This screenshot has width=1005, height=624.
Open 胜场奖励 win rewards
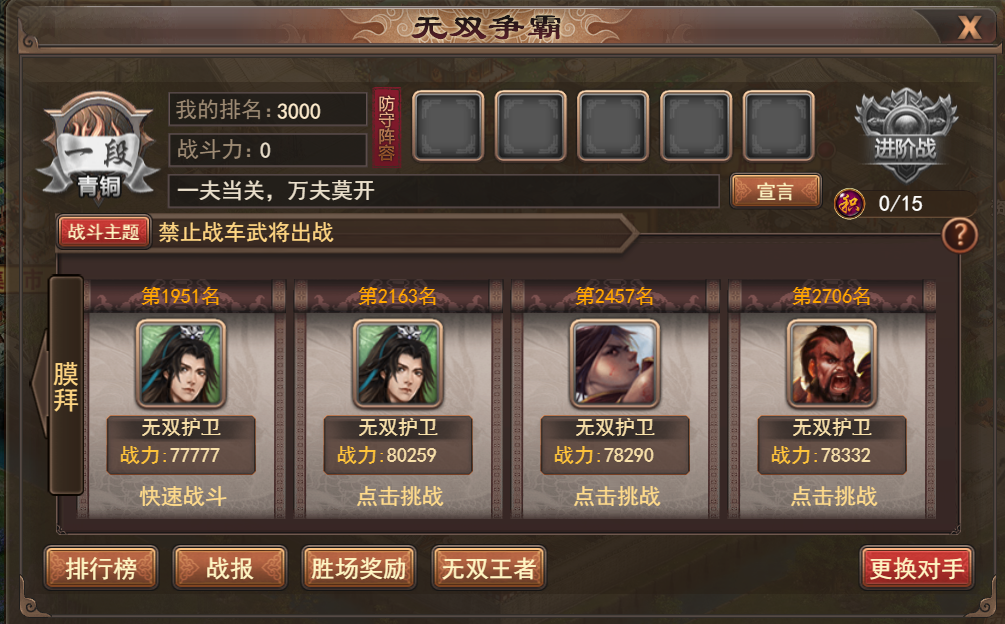click(359, 568)
